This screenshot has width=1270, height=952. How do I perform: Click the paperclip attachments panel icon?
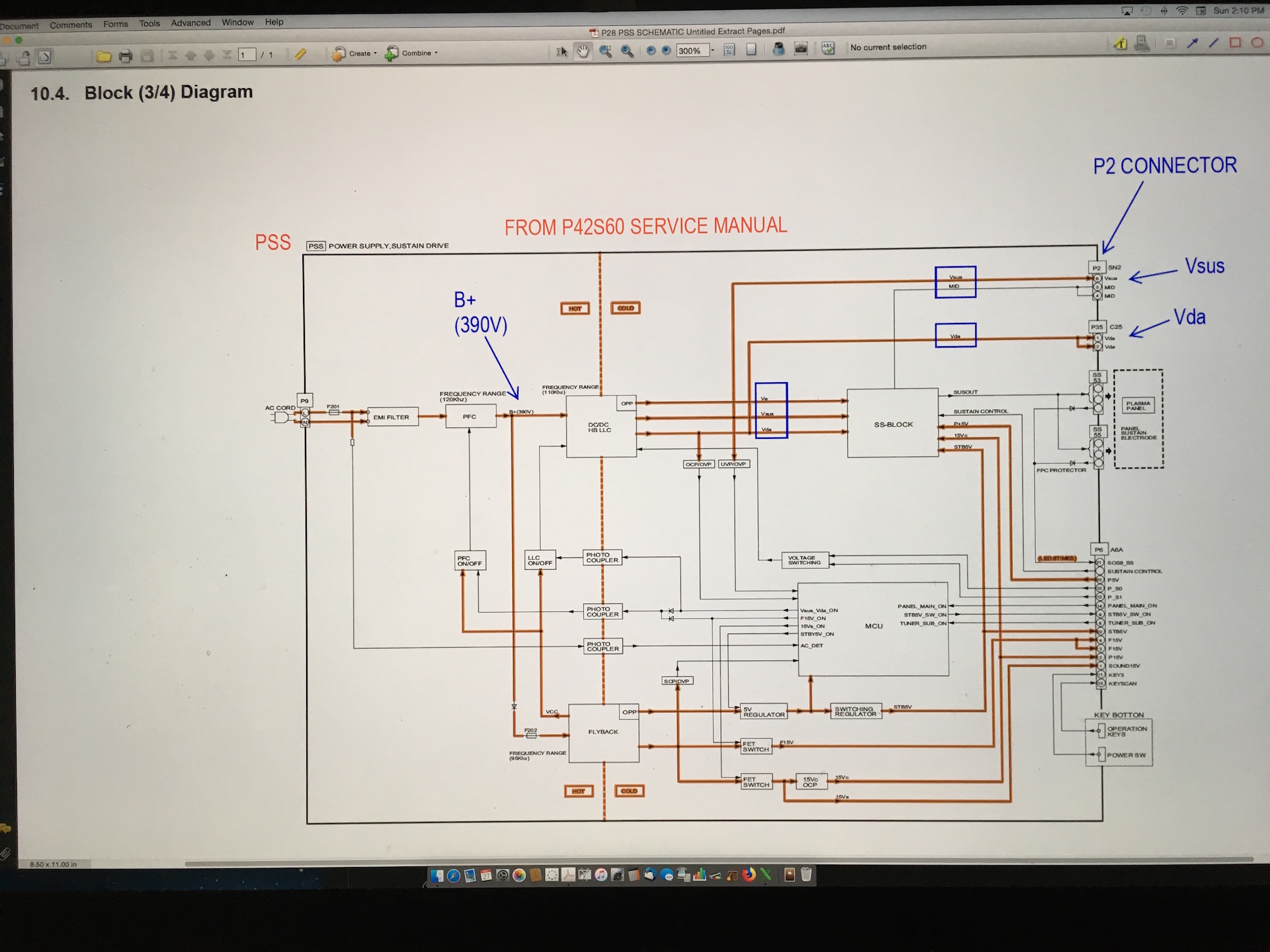click(5, 854)
